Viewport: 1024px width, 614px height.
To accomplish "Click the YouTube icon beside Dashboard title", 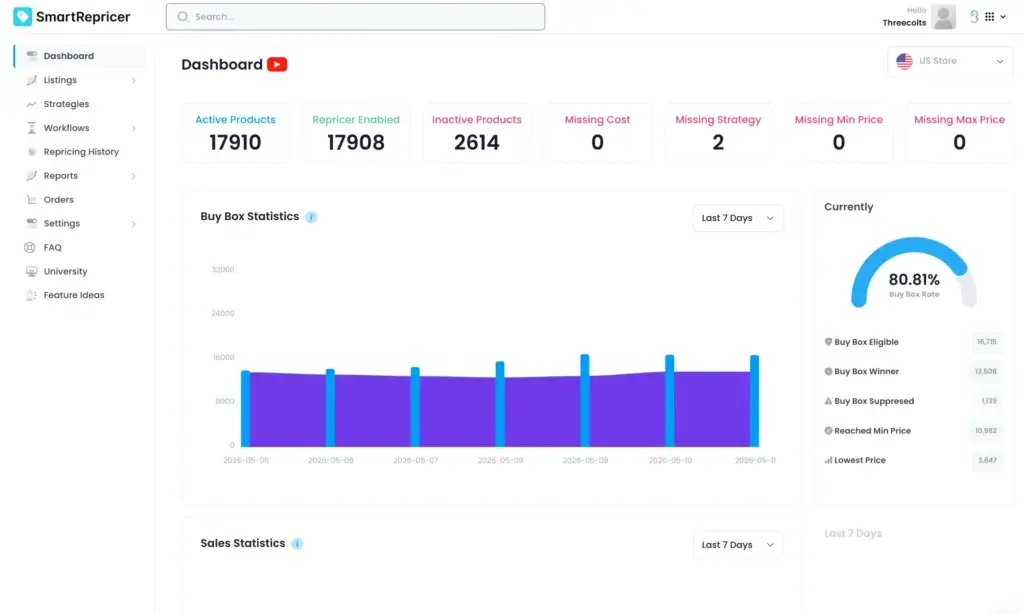I will click(x=277, y=64).
